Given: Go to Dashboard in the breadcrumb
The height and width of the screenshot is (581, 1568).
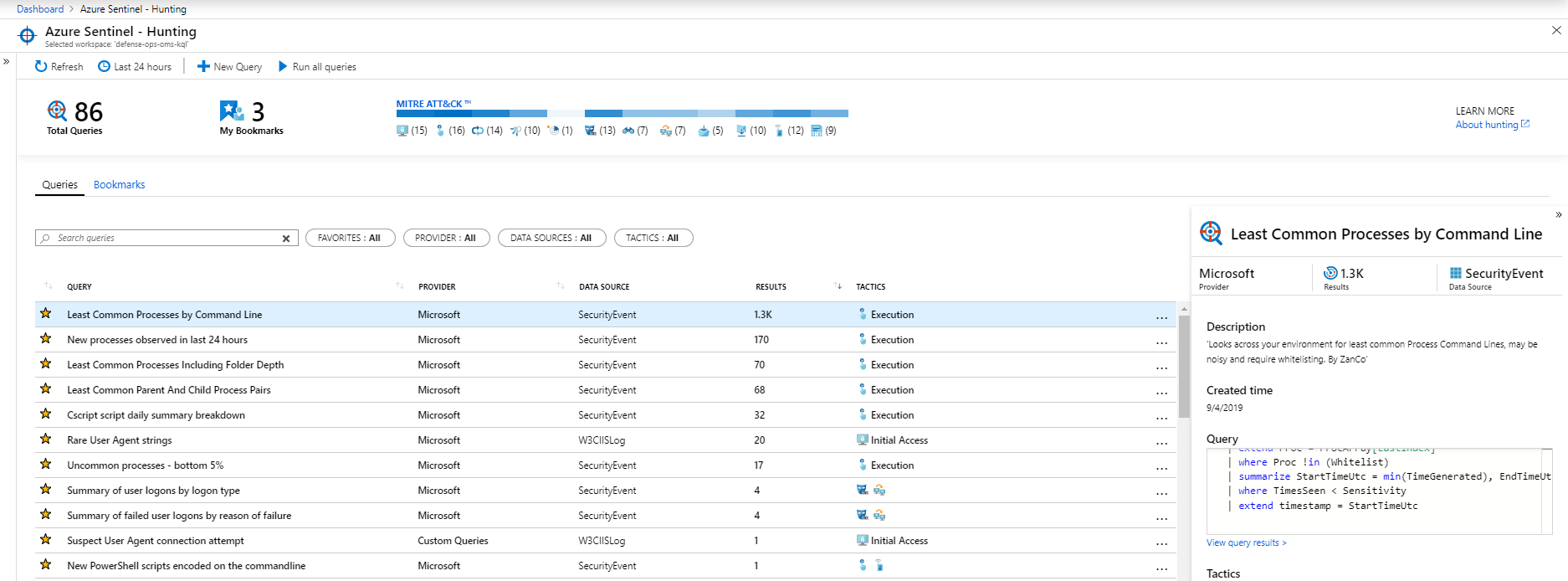Looking at the screenshot, I should [40, 9].
